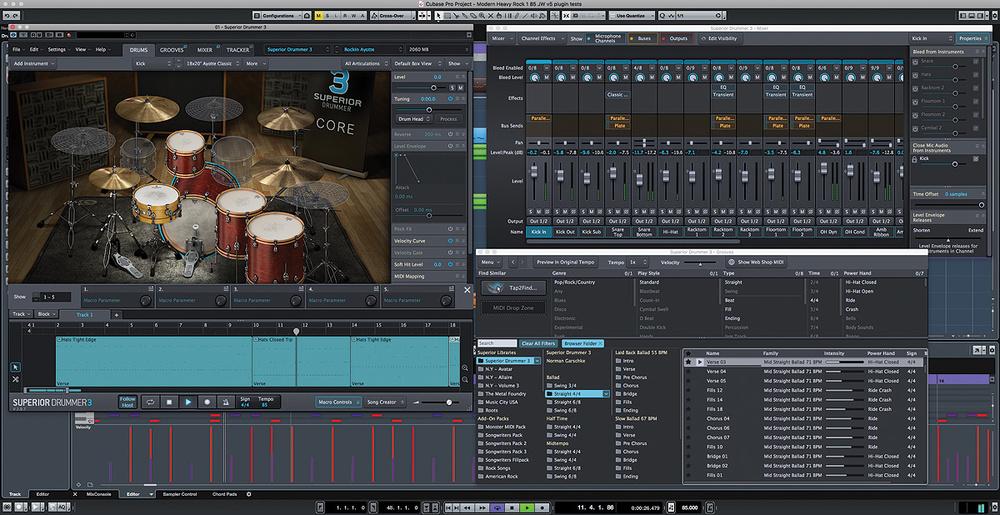Click the Search field in the Grooves browser
Image resolution: width=1000 pixels, height=515 pixels.
[x=497, y=343]
